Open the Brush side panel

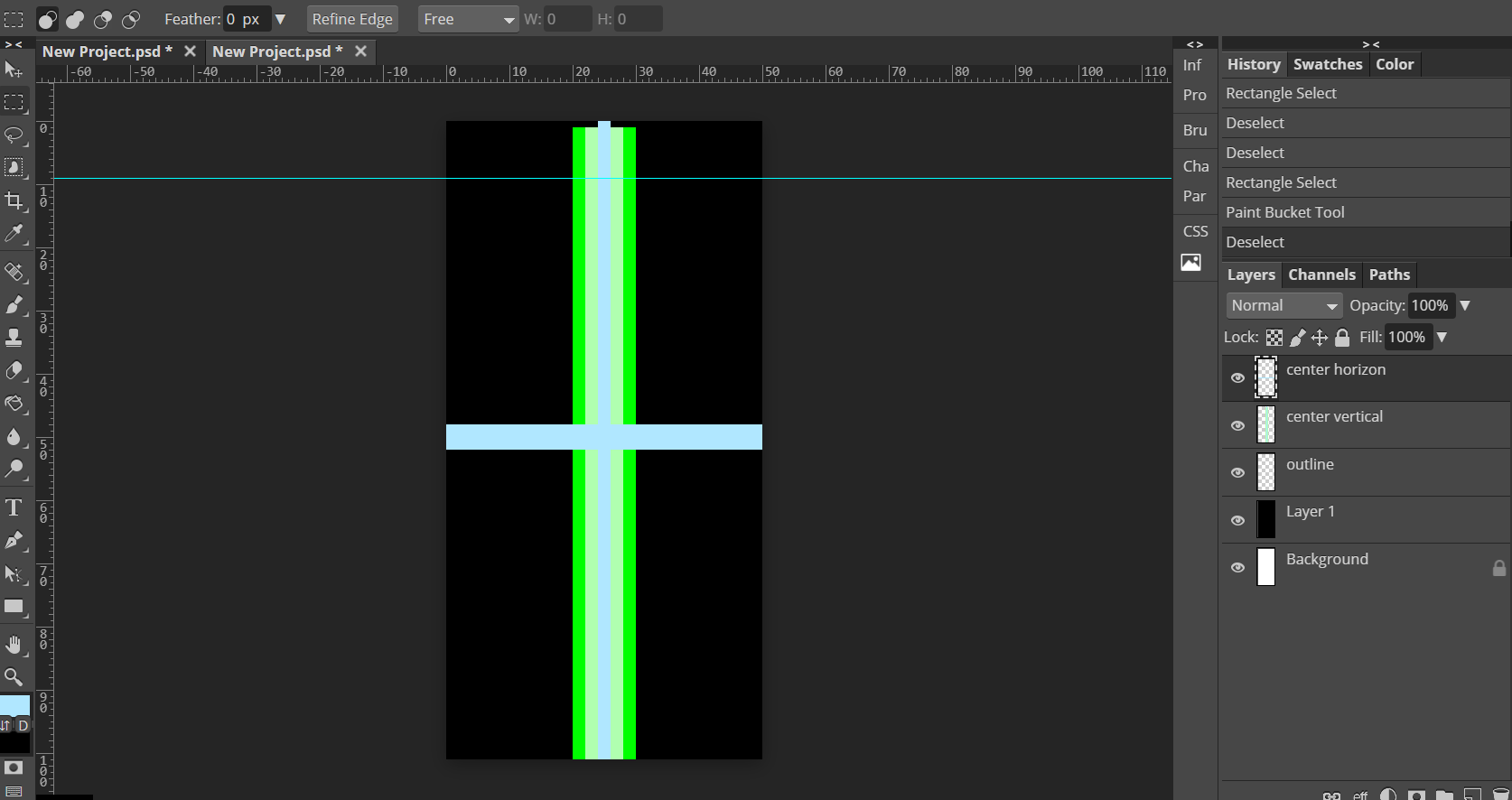[x=1194, y=130]
